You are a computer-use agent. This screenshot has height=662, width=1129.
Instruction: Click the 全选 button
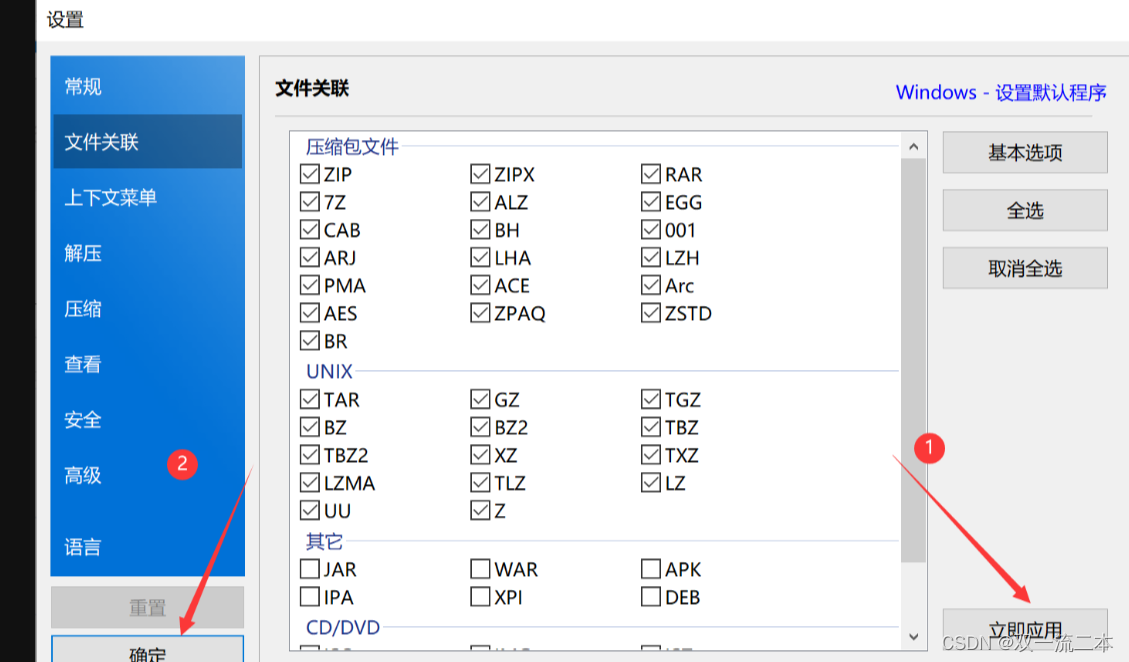pos(1025,210)
